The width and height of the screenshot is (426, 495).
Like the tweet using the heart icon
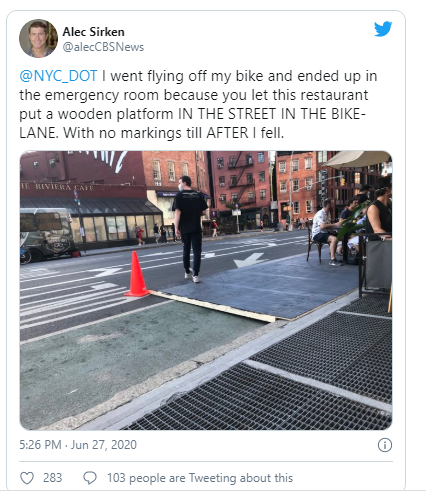point(27,478)
